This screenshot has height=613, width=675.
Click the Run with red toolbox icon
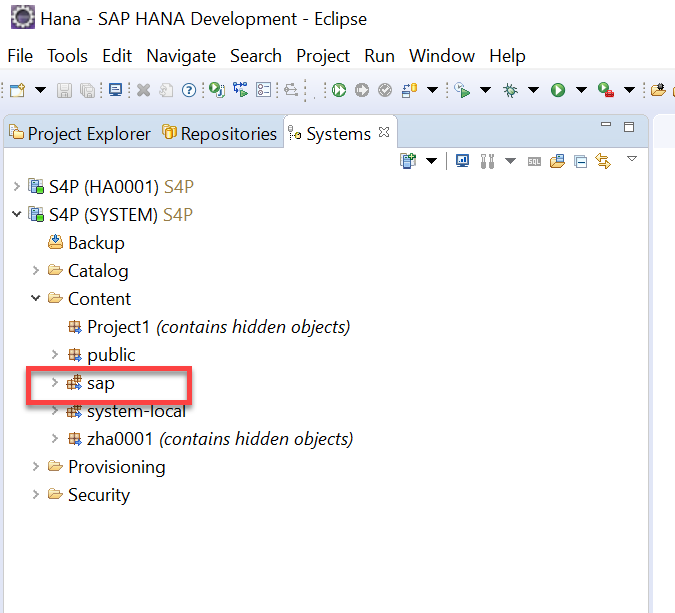pyautogui.click(x=606, y=90)
